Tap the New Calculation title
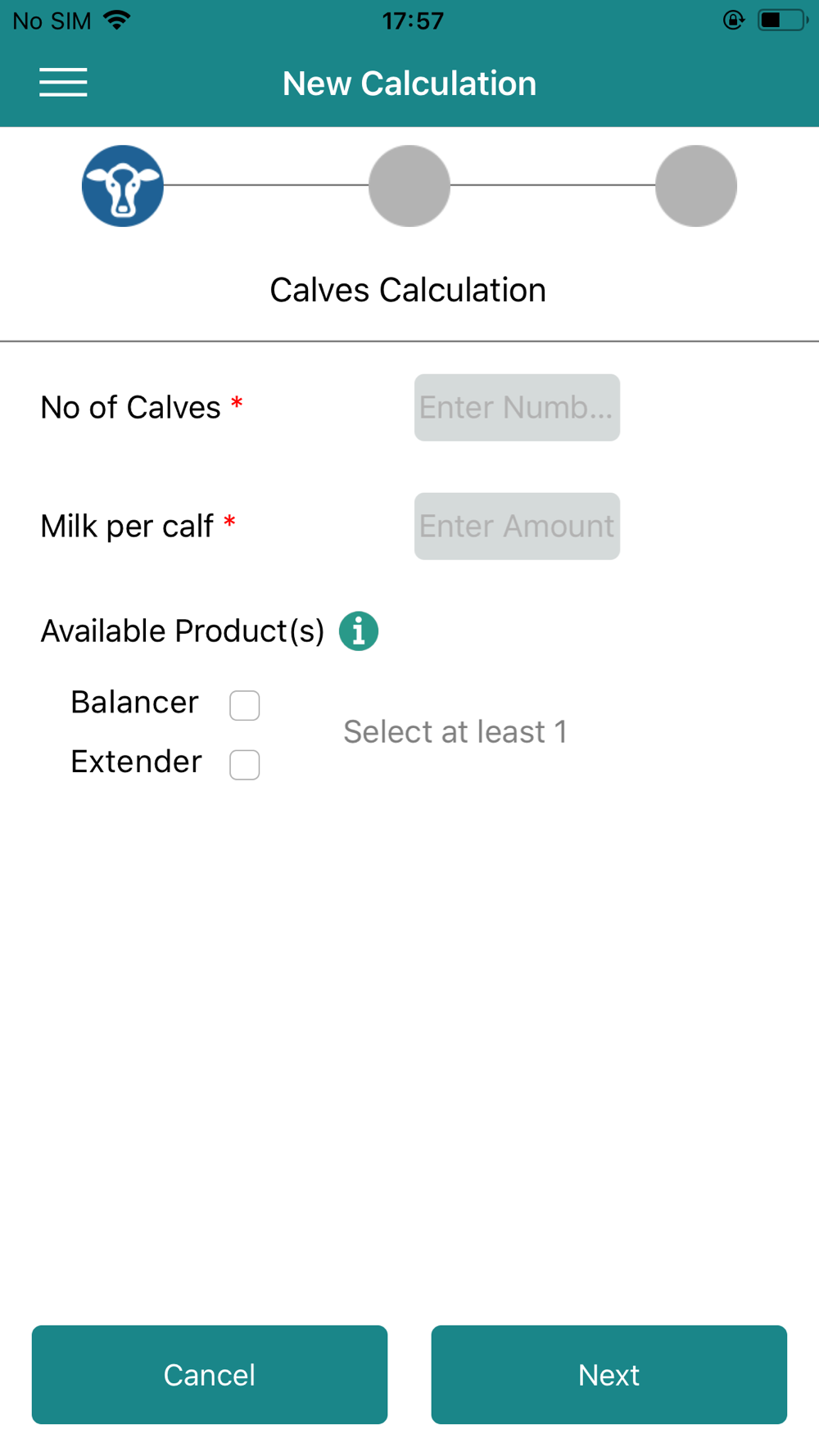 [409, 84]
